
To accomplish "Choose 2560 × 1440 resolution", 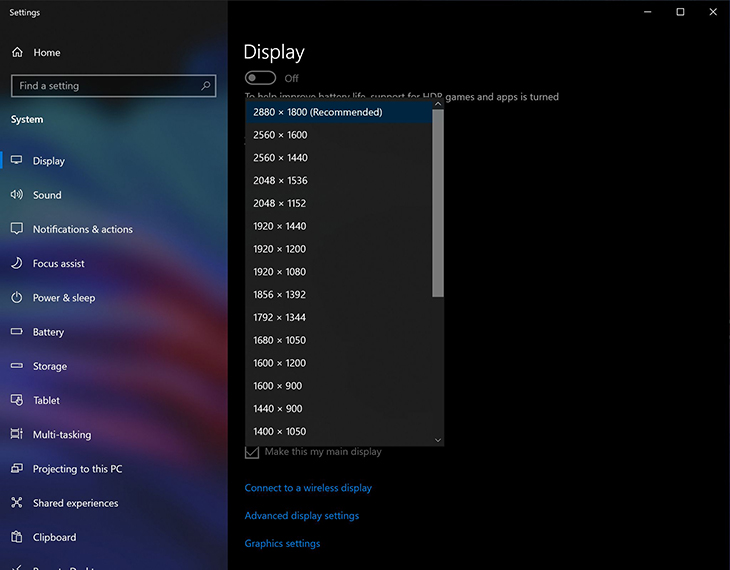I will click(x=339, y=158).
